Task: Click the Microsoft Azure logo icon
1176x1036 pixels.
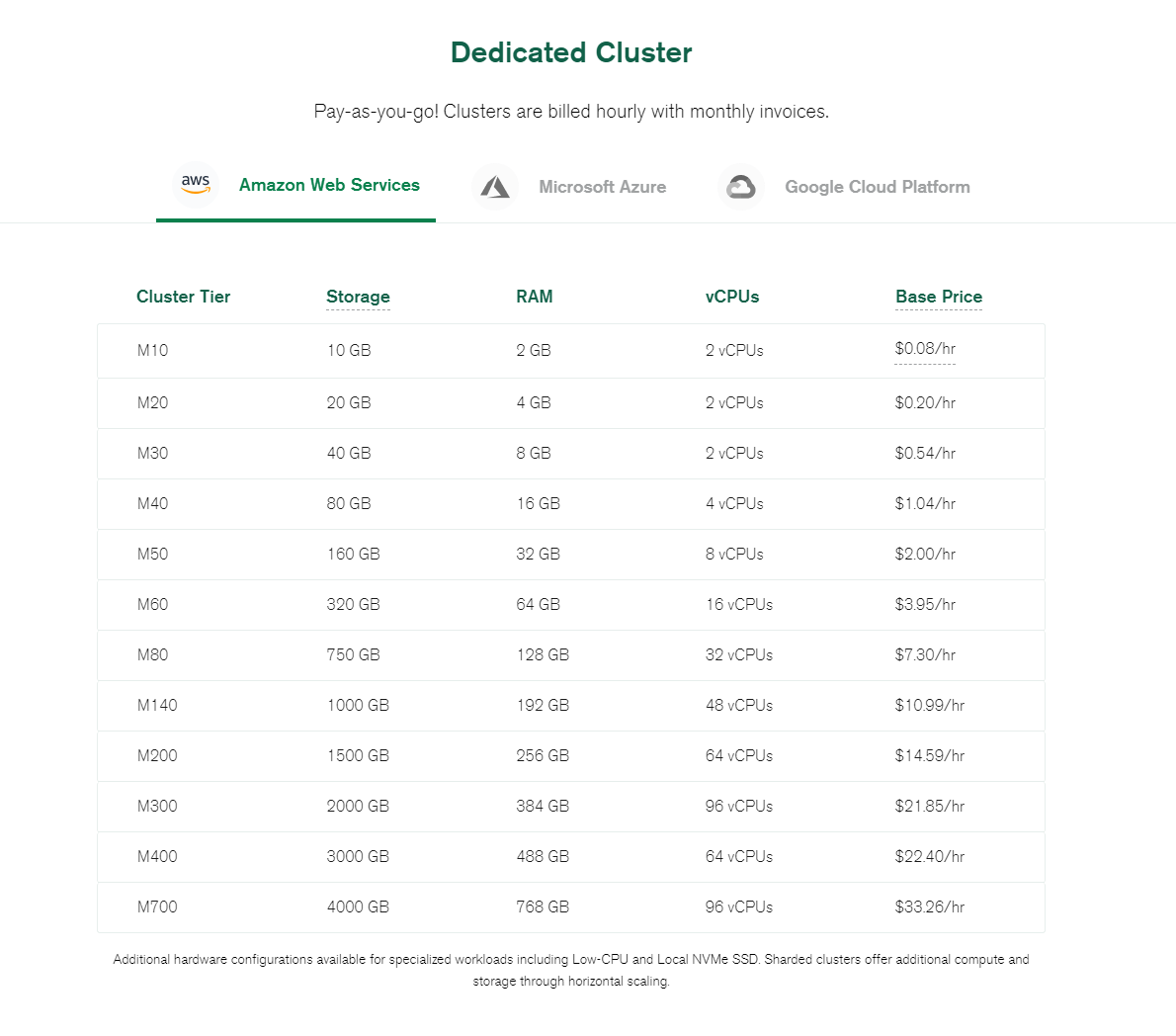Action: point(495,186)
